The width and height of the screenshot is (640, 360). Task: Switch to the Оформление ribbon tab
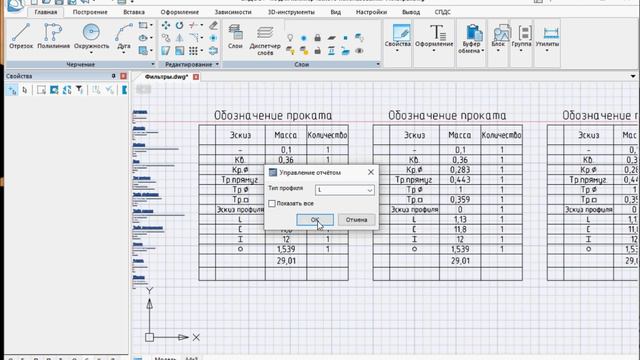click(180, 12)
